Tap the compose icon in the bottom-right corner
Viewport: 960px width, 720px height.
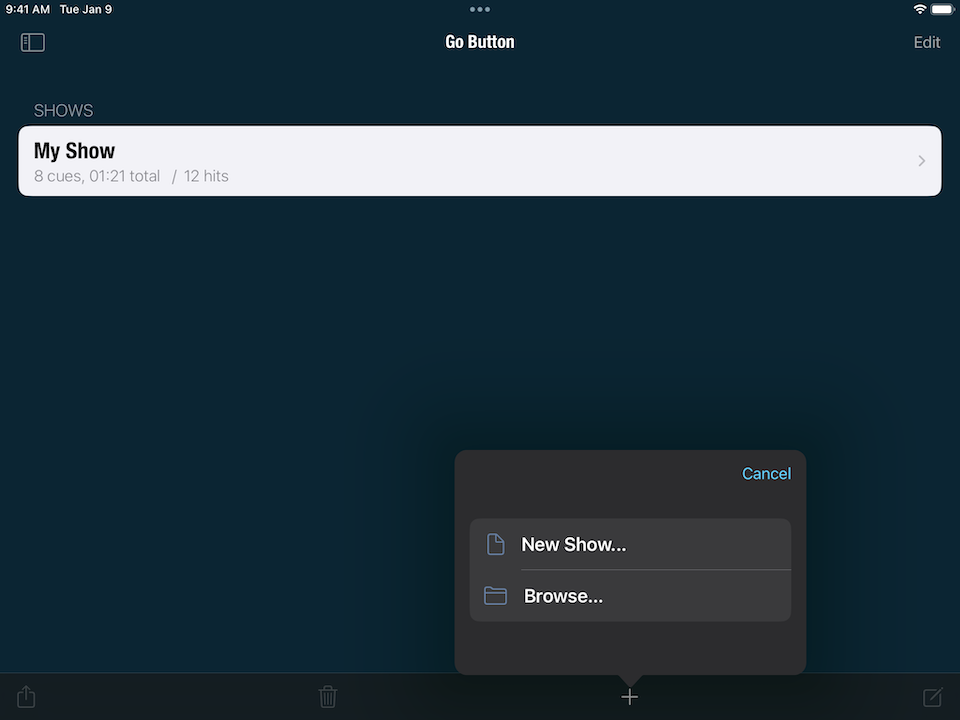pyautogui.click(x=932, y=697)
